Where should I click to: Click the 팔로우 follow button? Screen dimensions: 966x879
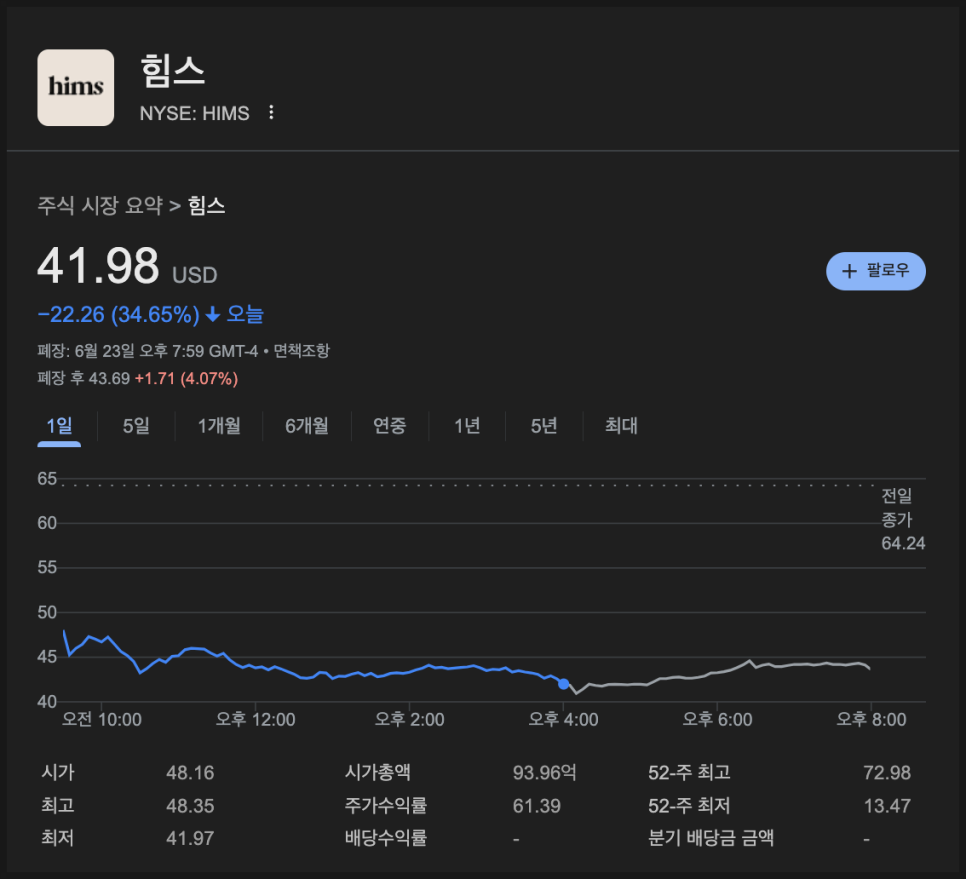[x=875, y=271]
